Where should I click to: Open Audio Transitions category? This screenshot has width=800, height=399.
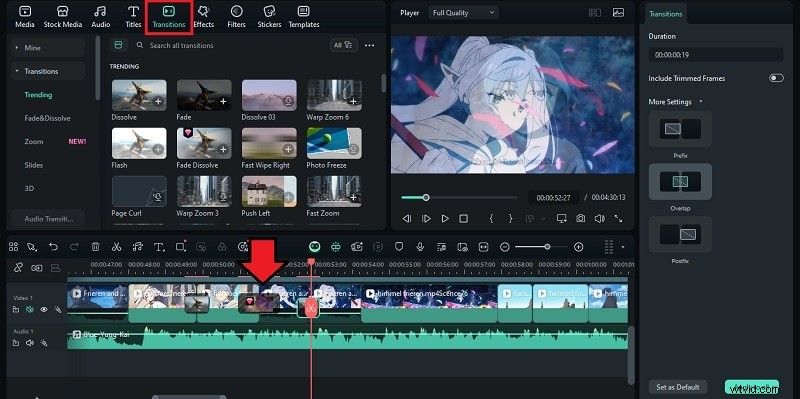coord(48,218)
